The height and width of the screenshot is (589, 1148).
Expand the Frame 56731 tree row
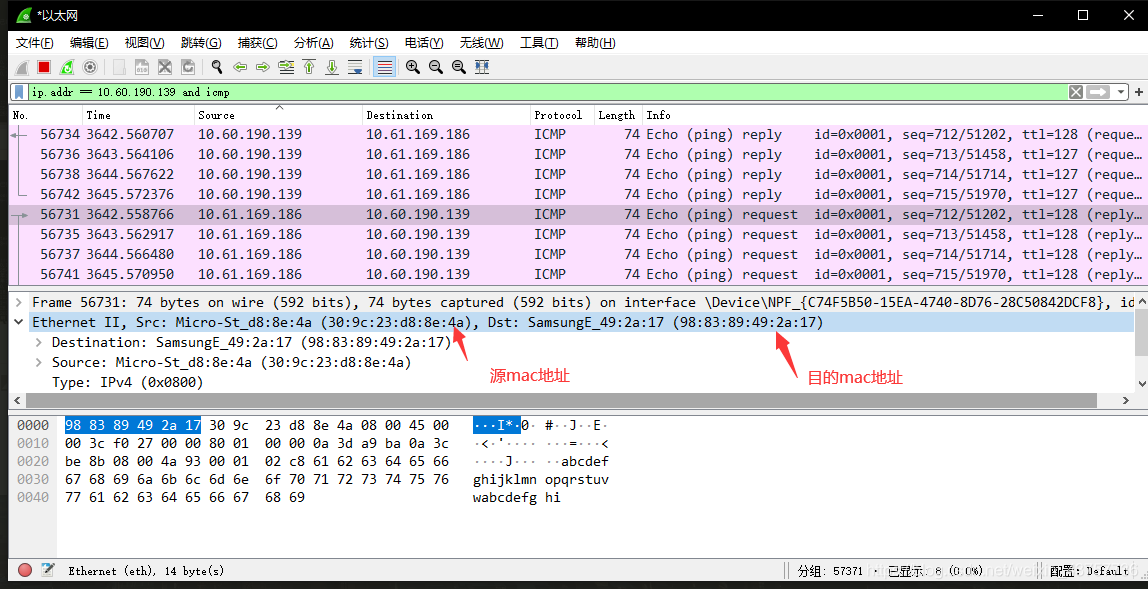19,302
